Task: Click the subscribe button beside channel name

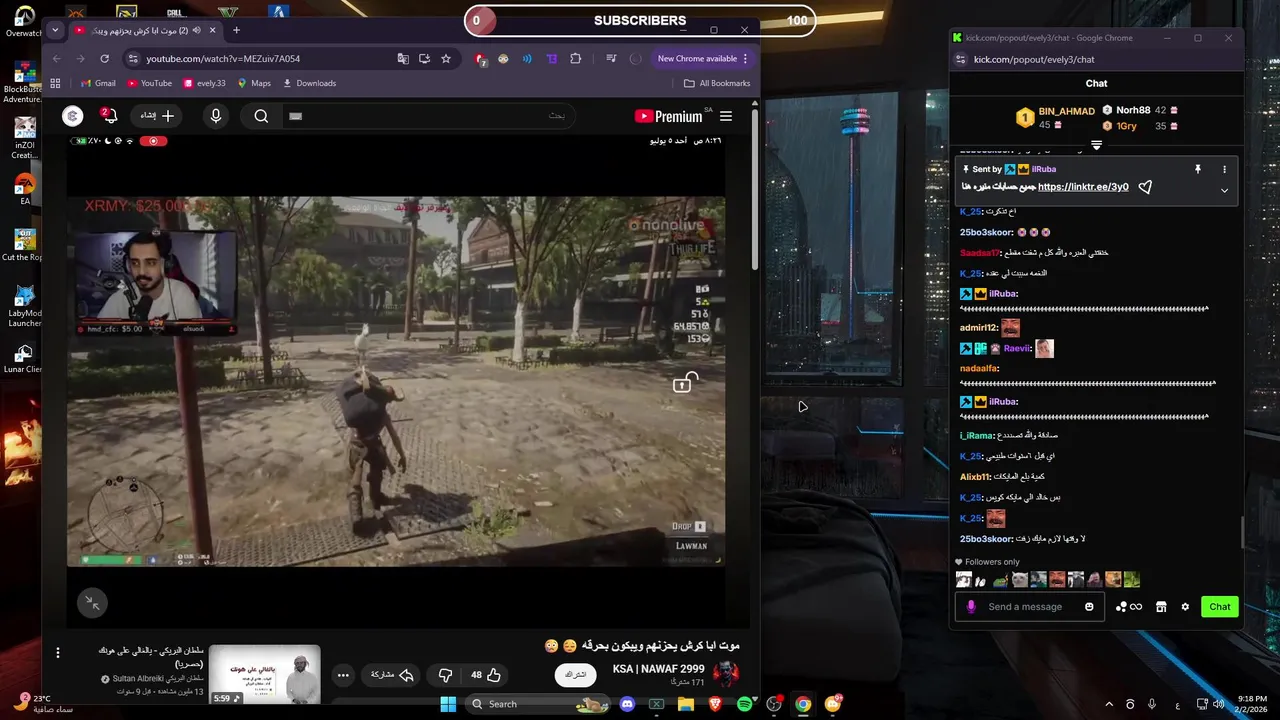Action: tap(575, 675)
